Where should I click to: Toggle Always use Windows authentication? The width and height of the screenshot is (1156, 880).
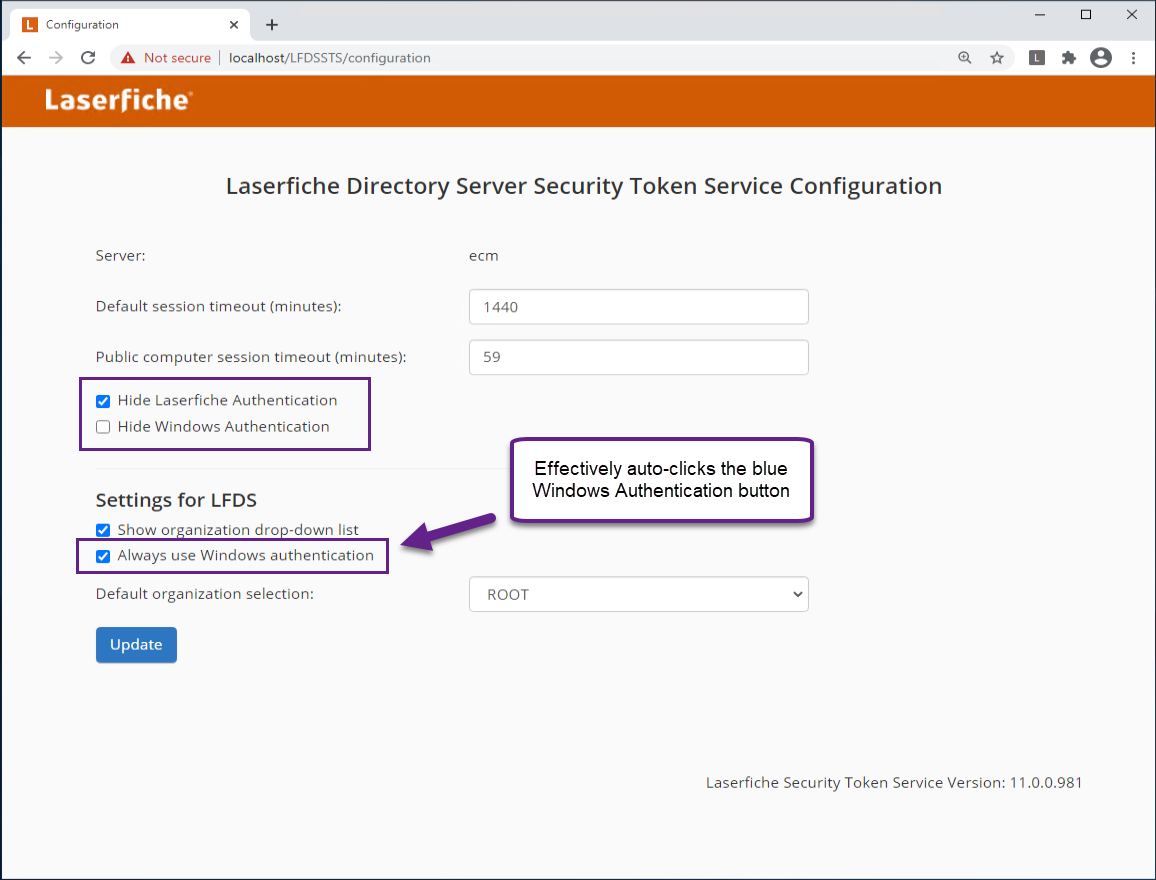103,556
